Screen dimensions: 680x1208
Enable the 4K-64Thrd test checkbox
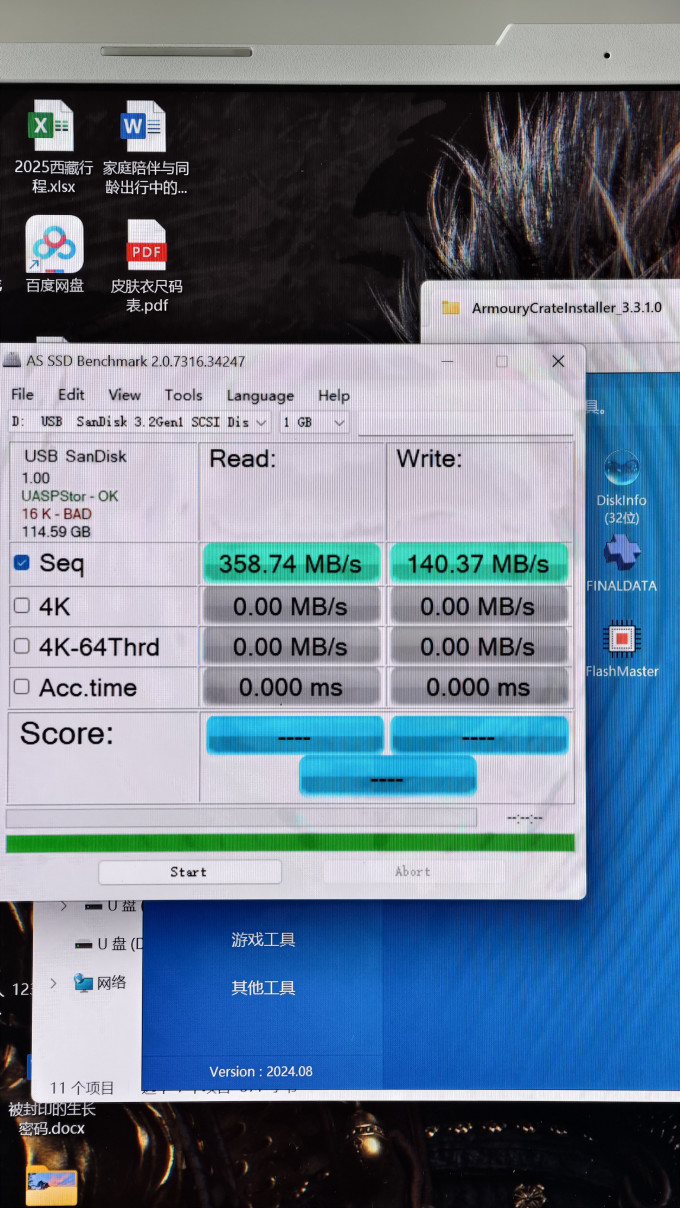pyautogui.click(x=21, y=646)
